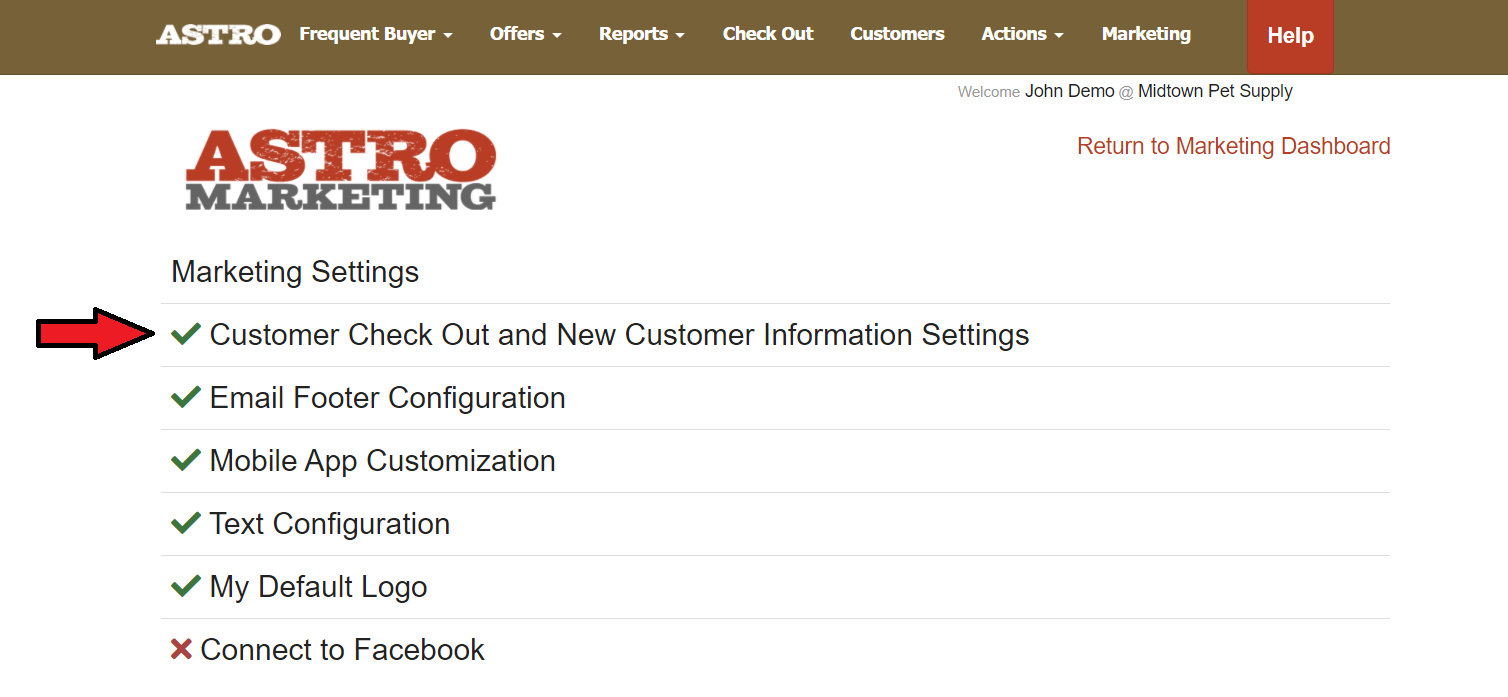This screenshot has width=1508, height=697.
Task: Click green checkmark beside Text Configuration
Action: point(186,523)
